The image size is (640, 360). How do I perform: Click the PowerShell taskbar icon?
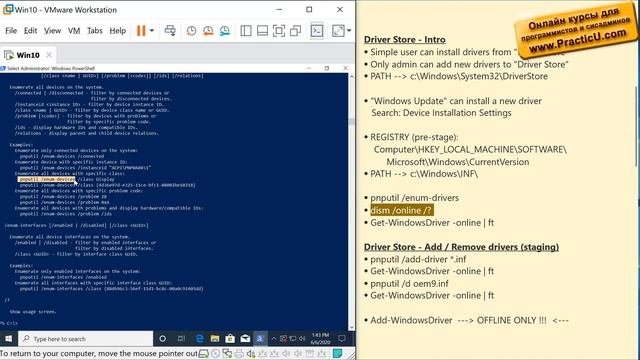(260, 339)
